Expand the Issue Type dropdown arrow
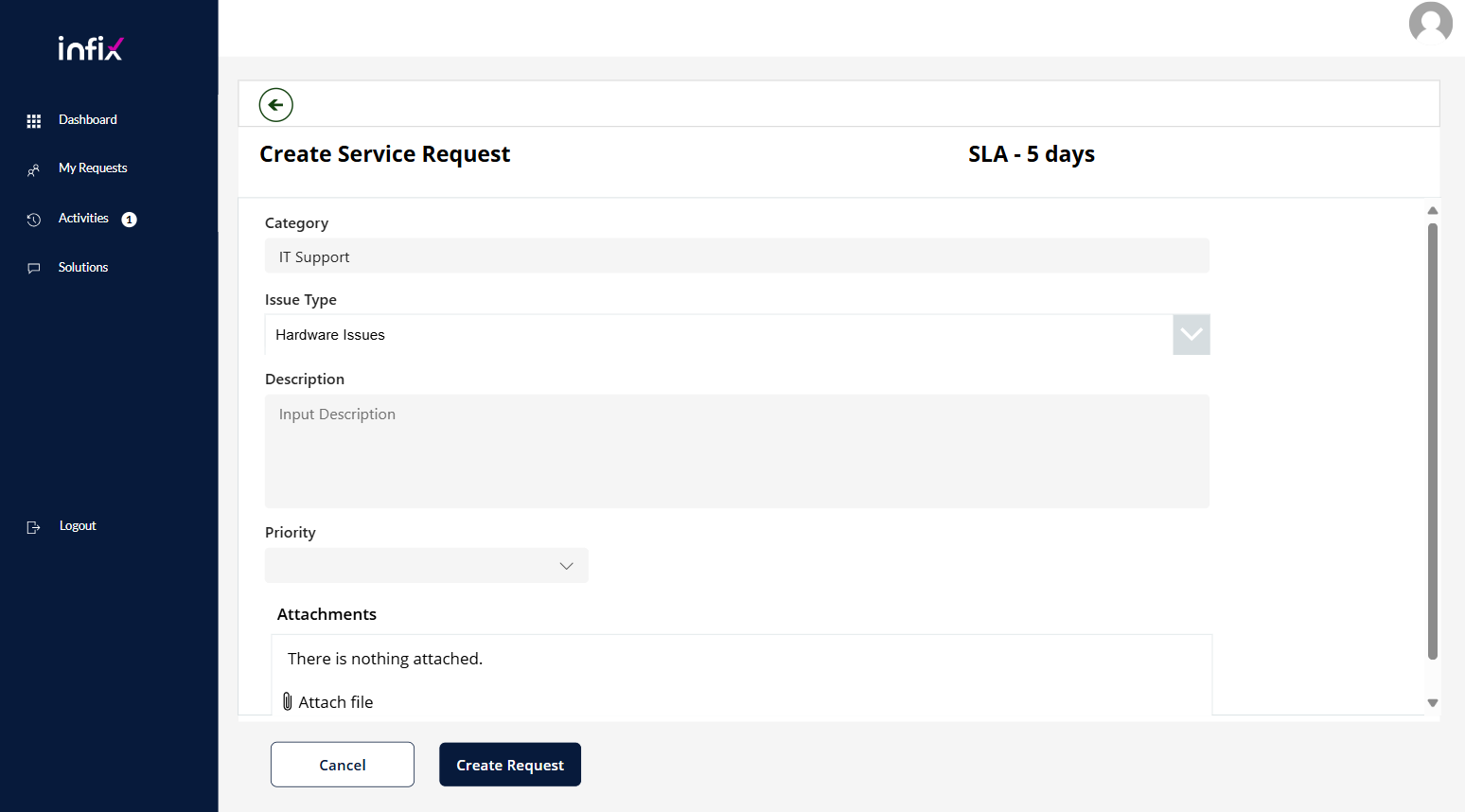Screen dimensions: 1465x812 click(x=1191, y=335)
